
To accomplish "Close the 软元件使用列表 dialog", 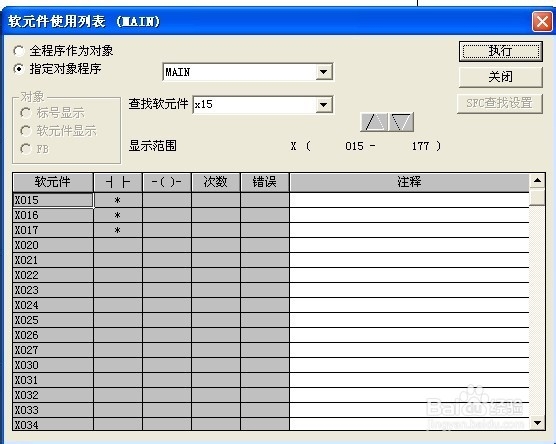I will (x=542, y=21).
